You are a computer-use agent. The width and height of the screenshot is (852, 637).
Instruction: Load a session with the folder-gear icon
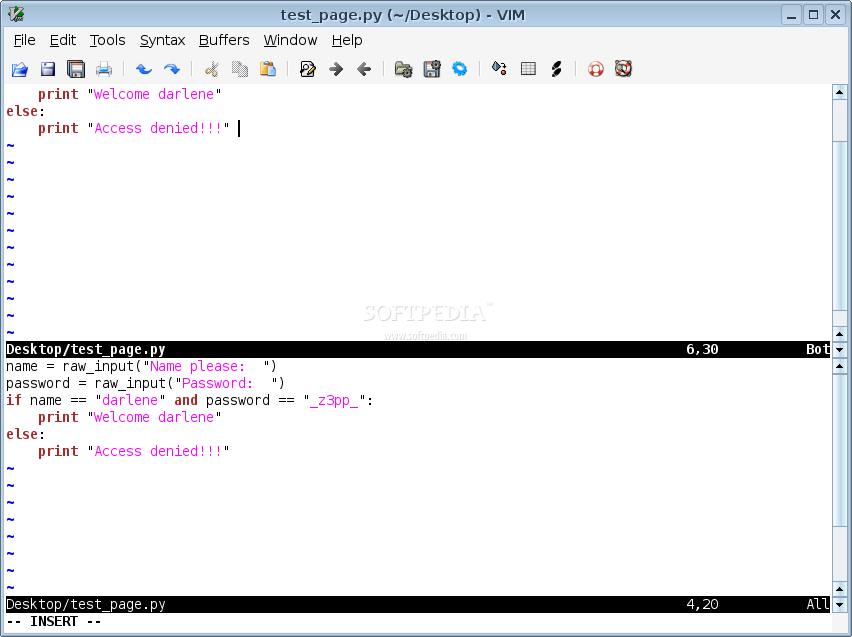click(403, 69)
